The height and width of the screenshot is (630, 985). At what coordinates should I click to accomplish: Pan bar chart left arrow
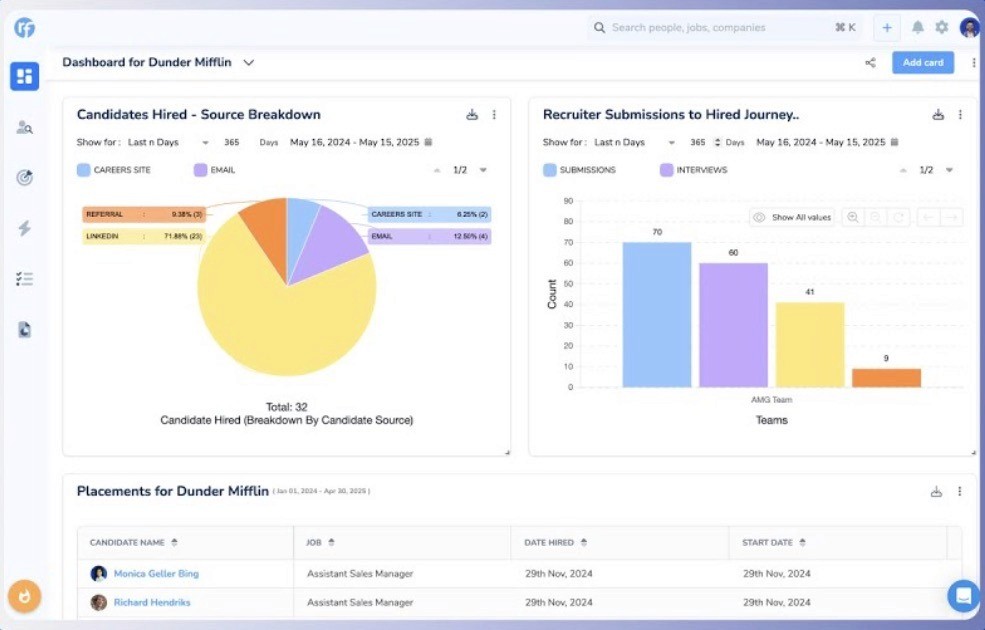tap(928, 217)
